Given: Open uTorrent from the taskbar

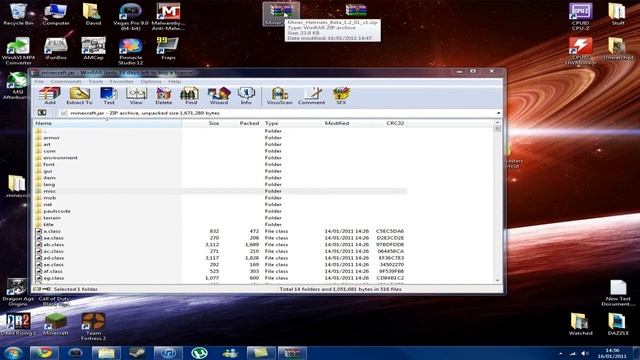Looking at the screenshot, I should click(x=199, y=353).
